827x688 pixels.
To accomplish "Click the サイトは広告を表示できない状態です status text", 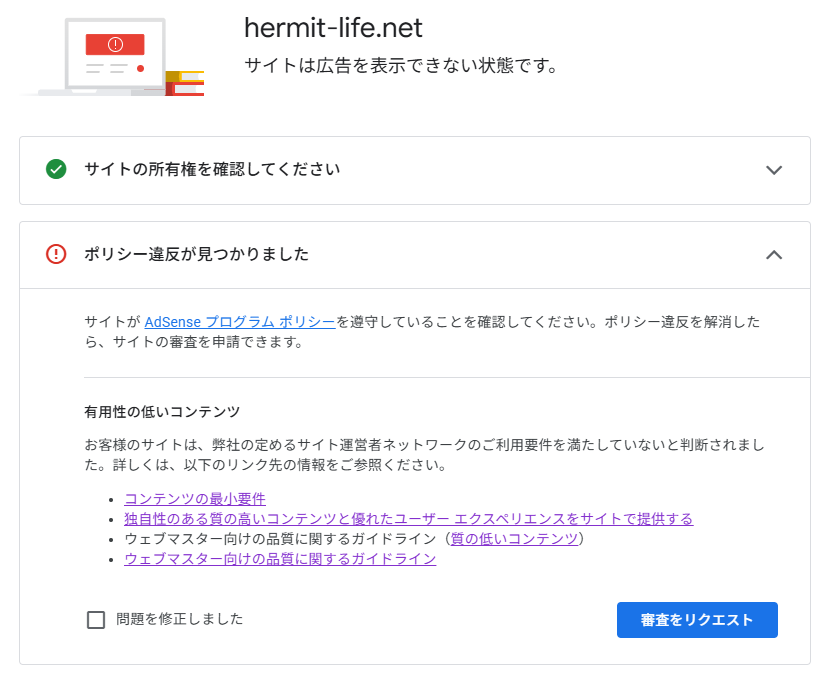I will pyautogui.click(x=400, y=66).
